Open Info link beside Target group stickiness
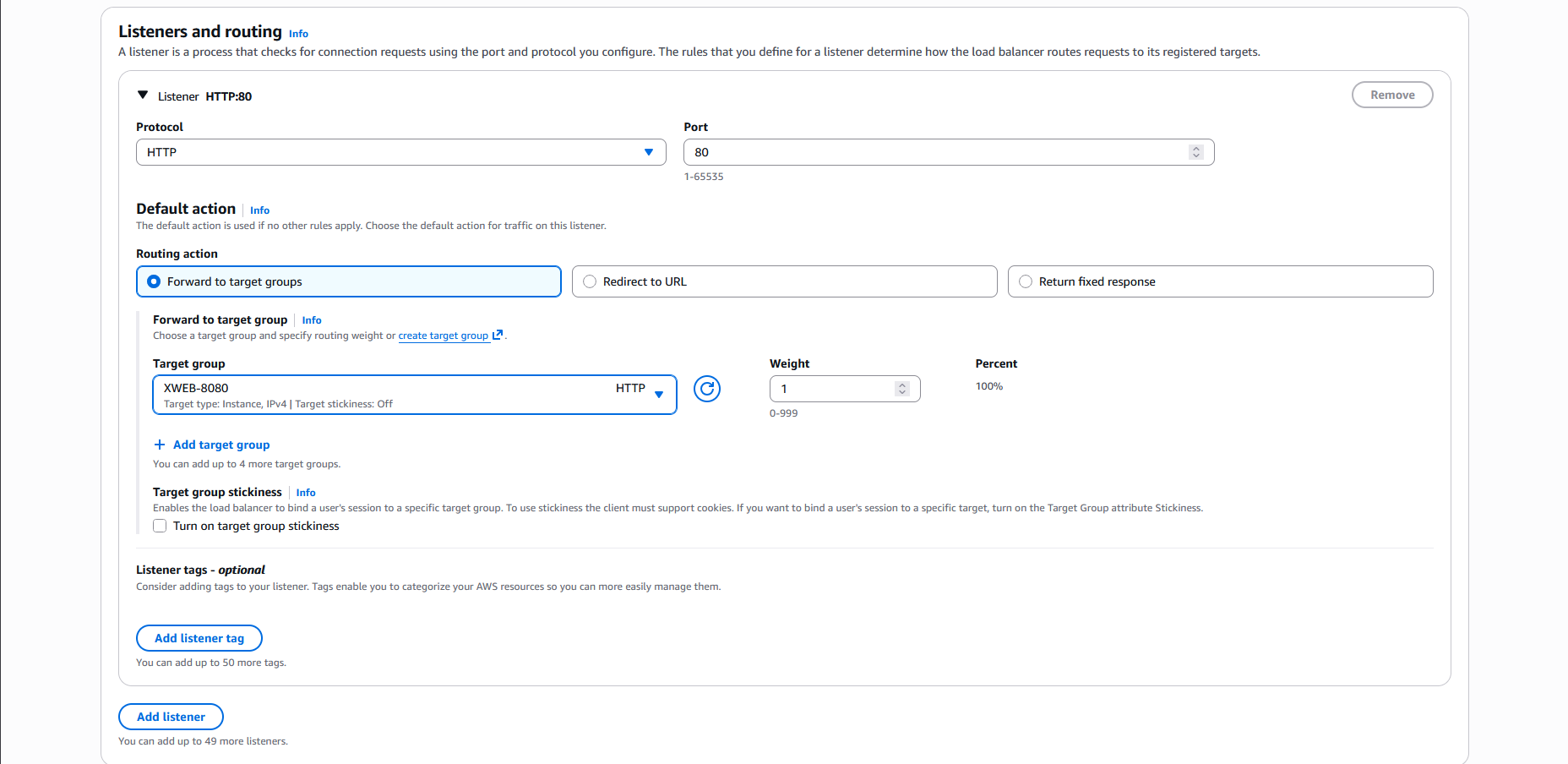 tap(306, 493)
